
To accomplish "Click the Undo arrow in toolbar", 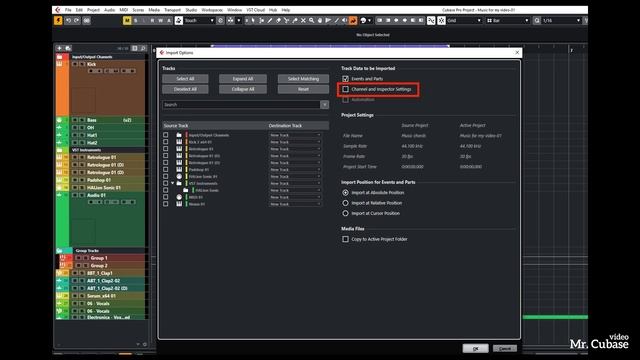I will [68, 20].
